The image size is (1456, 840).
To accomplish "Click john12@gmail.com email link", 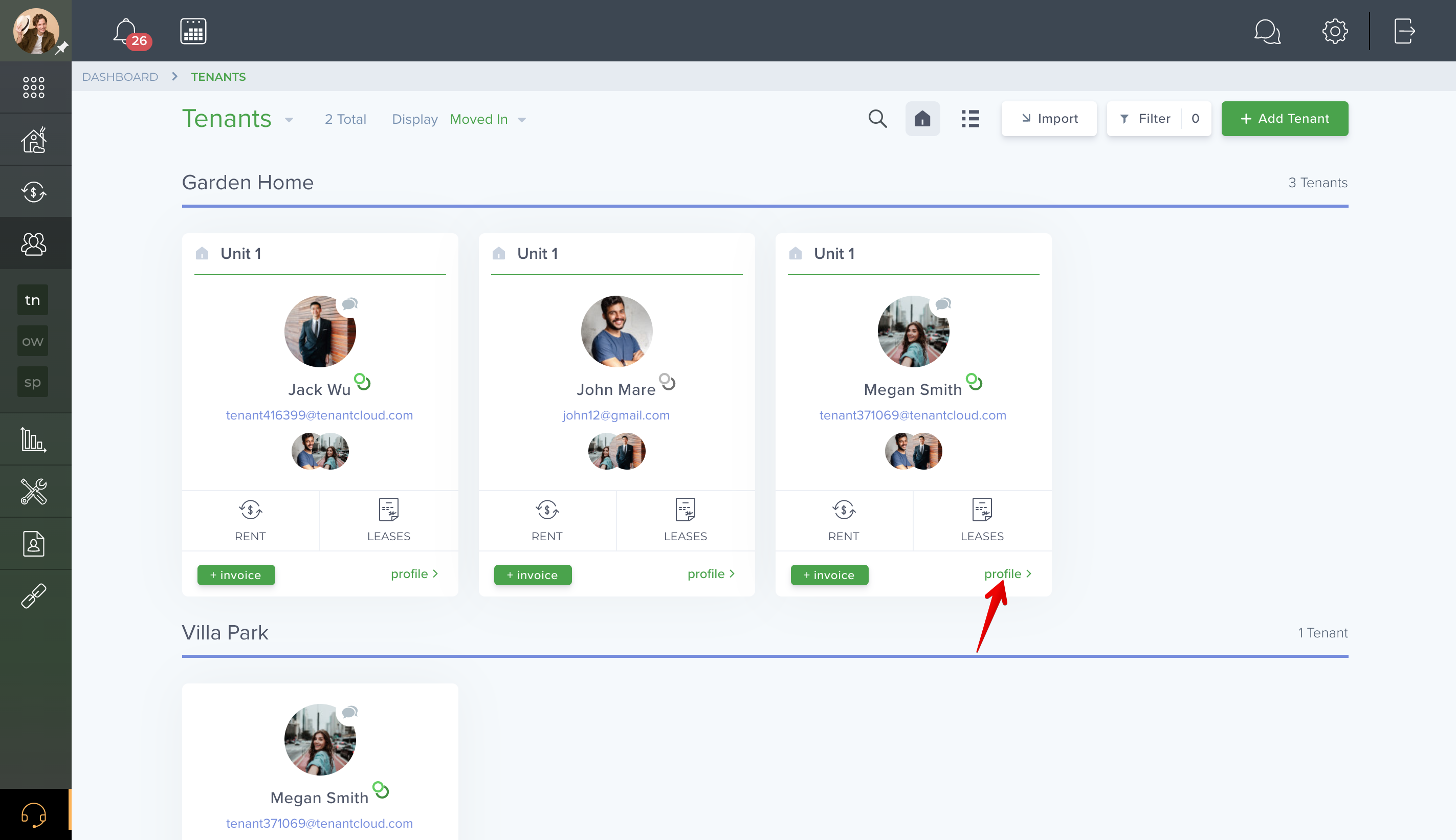I will click(616, 415).
